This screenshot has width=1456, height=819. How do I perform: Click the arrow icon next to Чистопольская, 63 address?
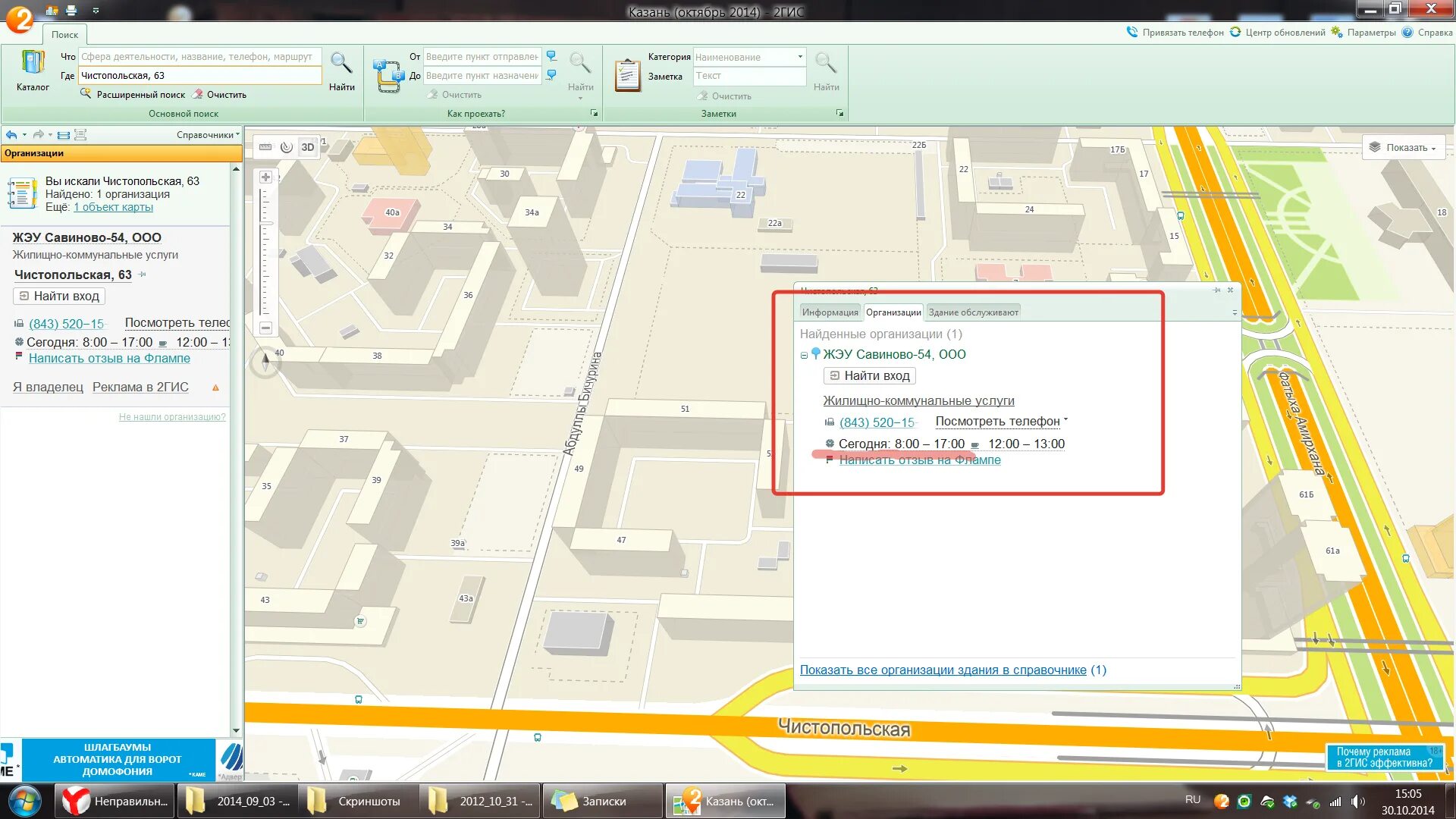(x=142, y=275)
